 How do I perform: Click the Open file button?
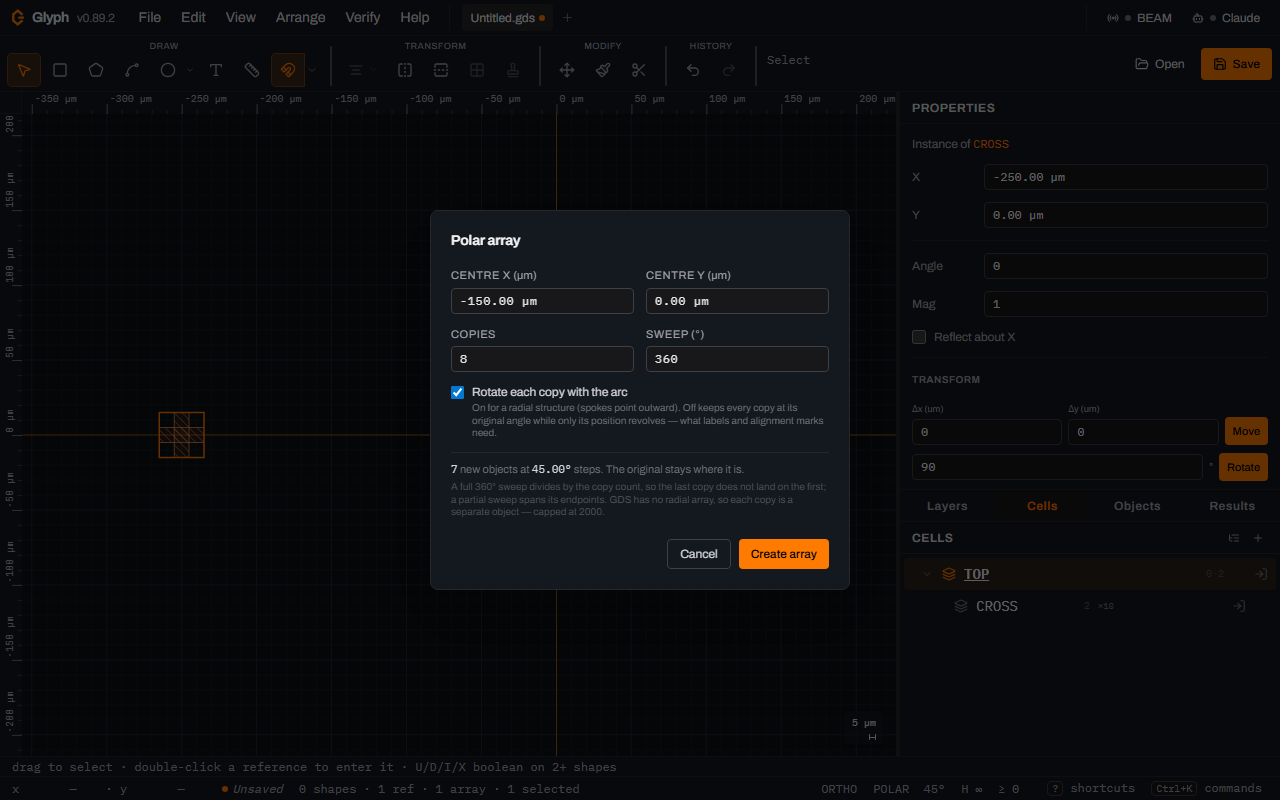(1159, 64)
